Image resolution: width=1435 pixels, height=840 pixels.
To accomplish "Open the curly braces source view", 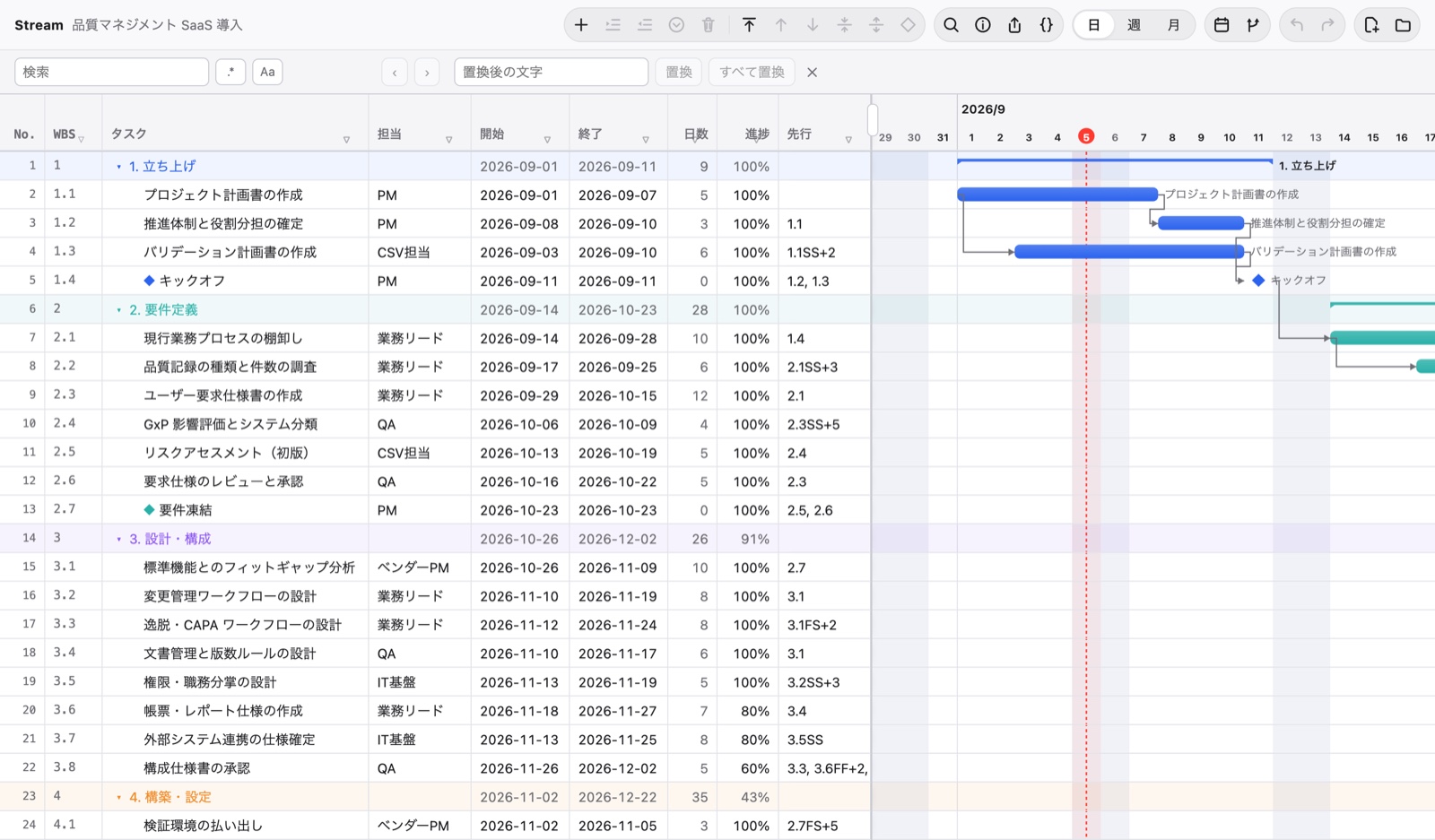I will click(x=1047, y=25).
